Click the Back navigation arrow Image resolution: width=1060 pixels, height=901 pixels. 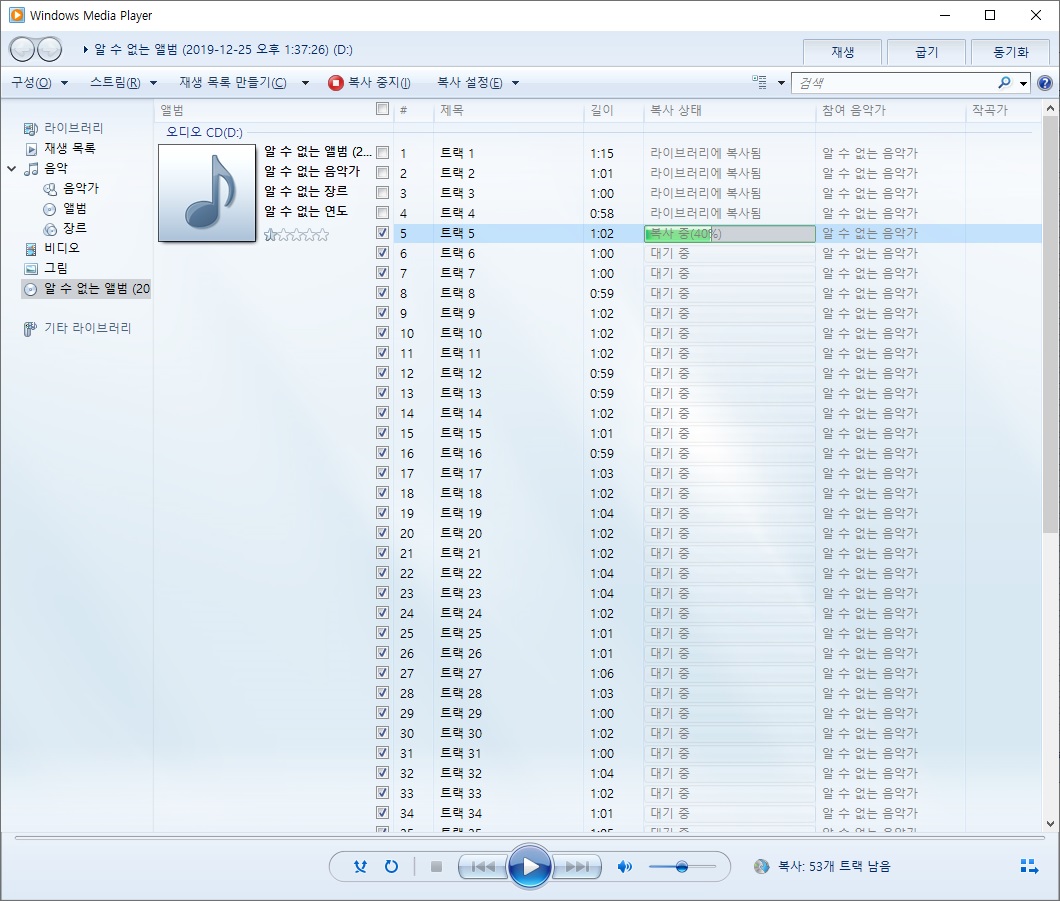click(x=22, y=49)
